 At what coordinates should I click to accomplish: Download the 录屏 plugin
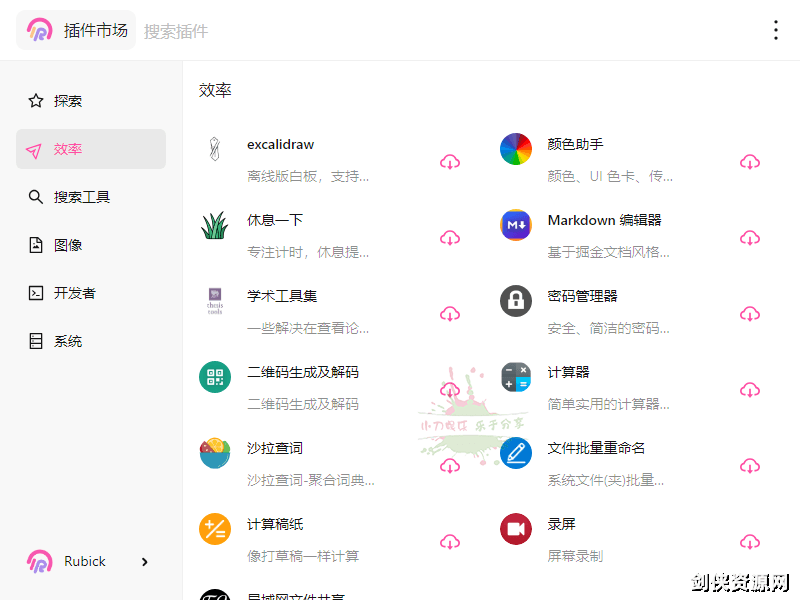(750, 541)
